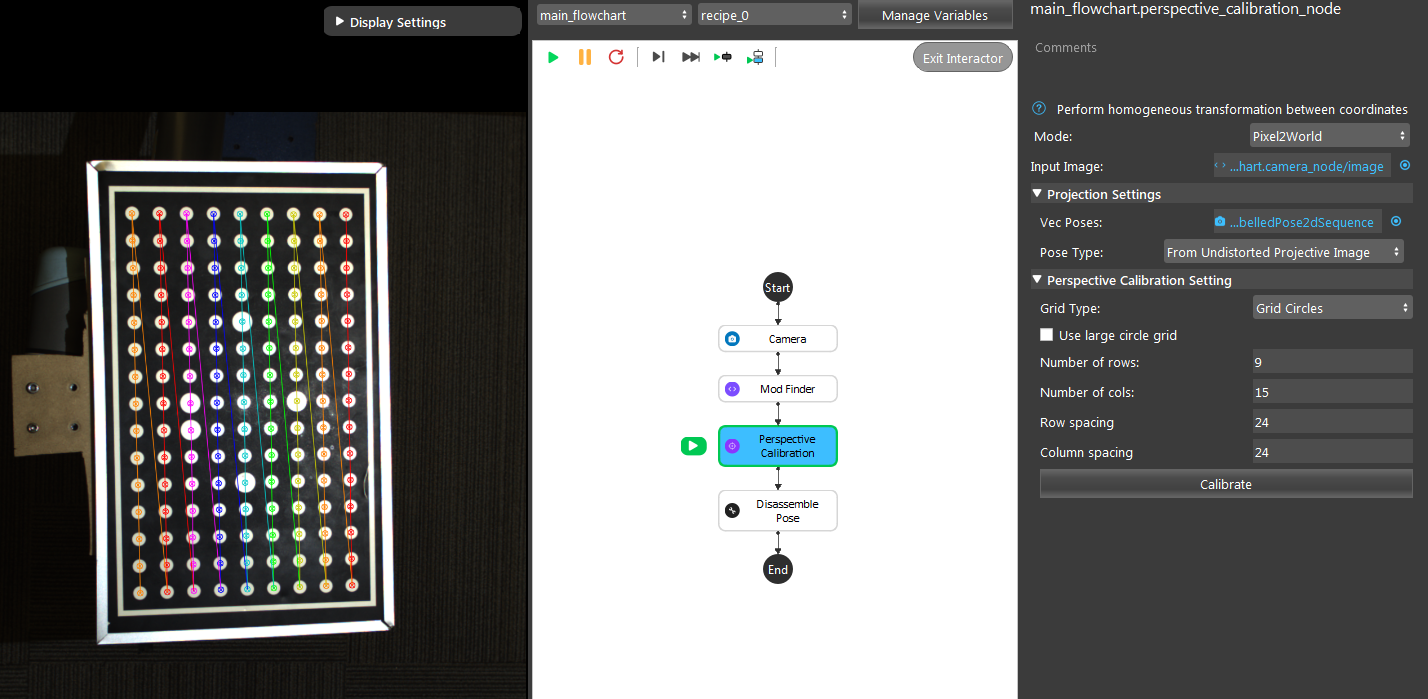Click the green play badge beside Perspective Calibration
The height and width of the screenshot is (699, 1428).
coord(693,446)
